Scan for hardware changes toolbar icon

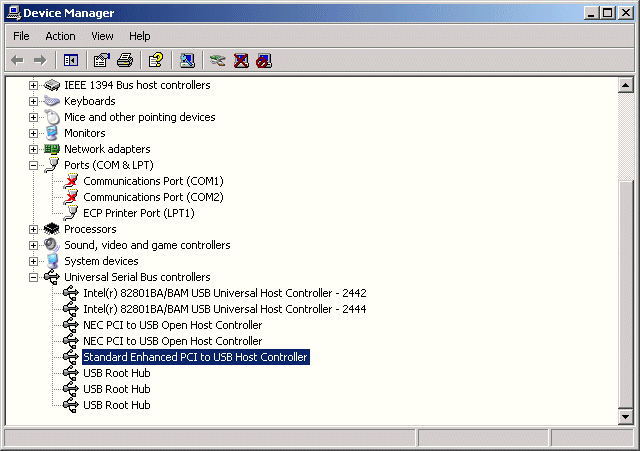(x=187, y=61)
